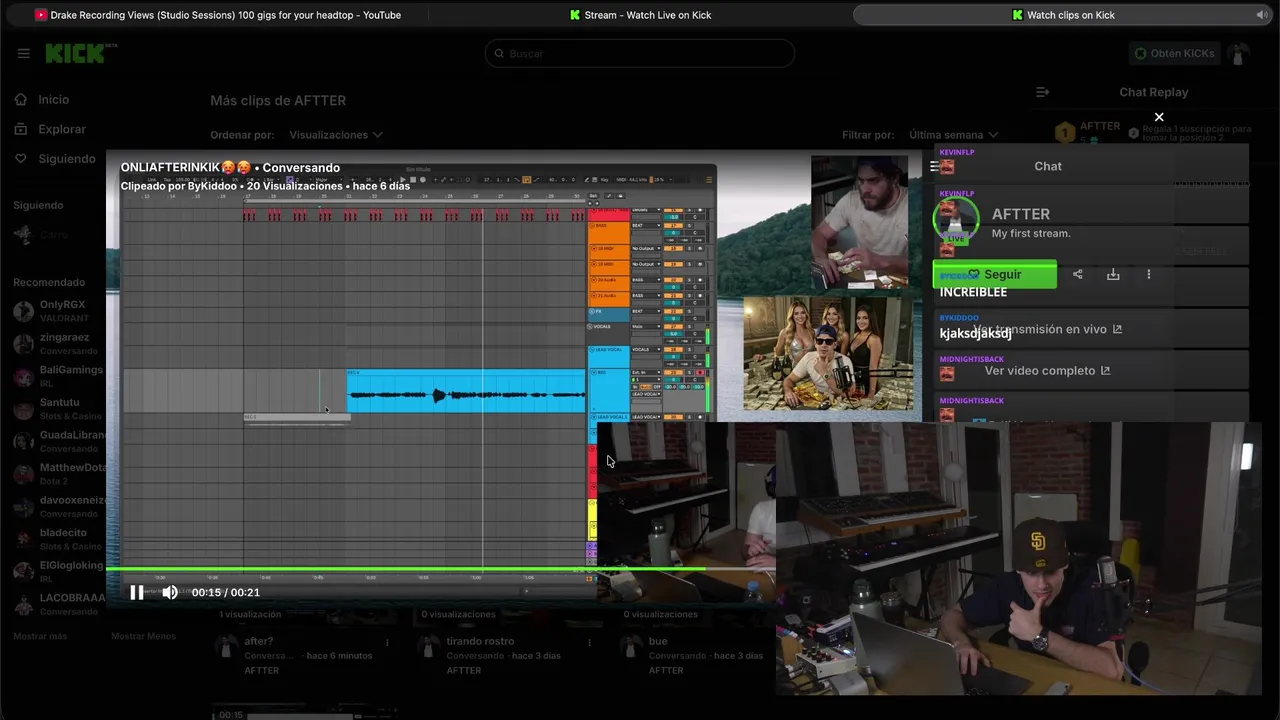Open options menu for tirando rostro clip
The image size is (1280, 720).
tap(589, 642)
